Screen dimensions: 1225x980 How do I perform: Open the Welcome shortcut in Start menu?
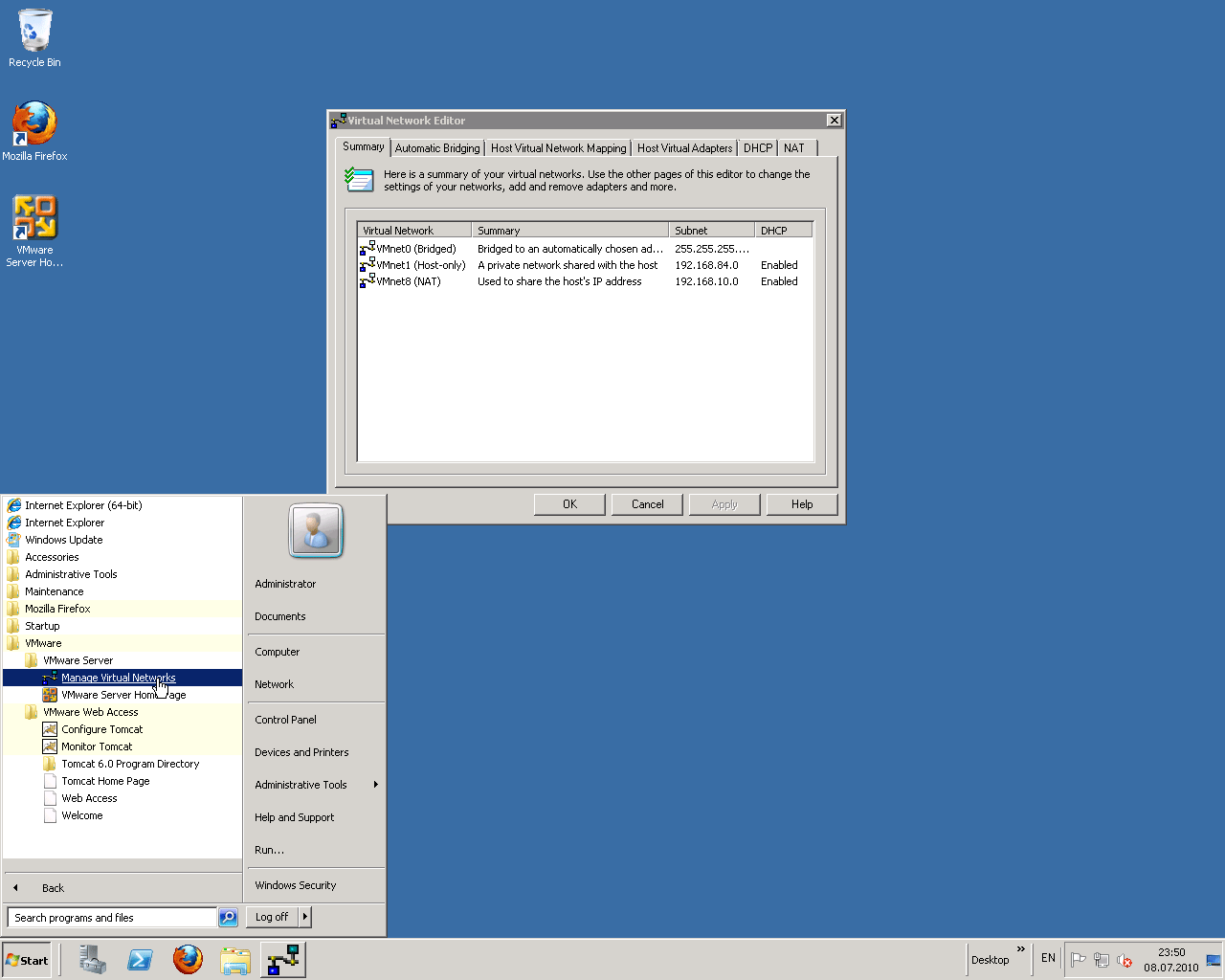pyautogui.click(x=122, y=815)
